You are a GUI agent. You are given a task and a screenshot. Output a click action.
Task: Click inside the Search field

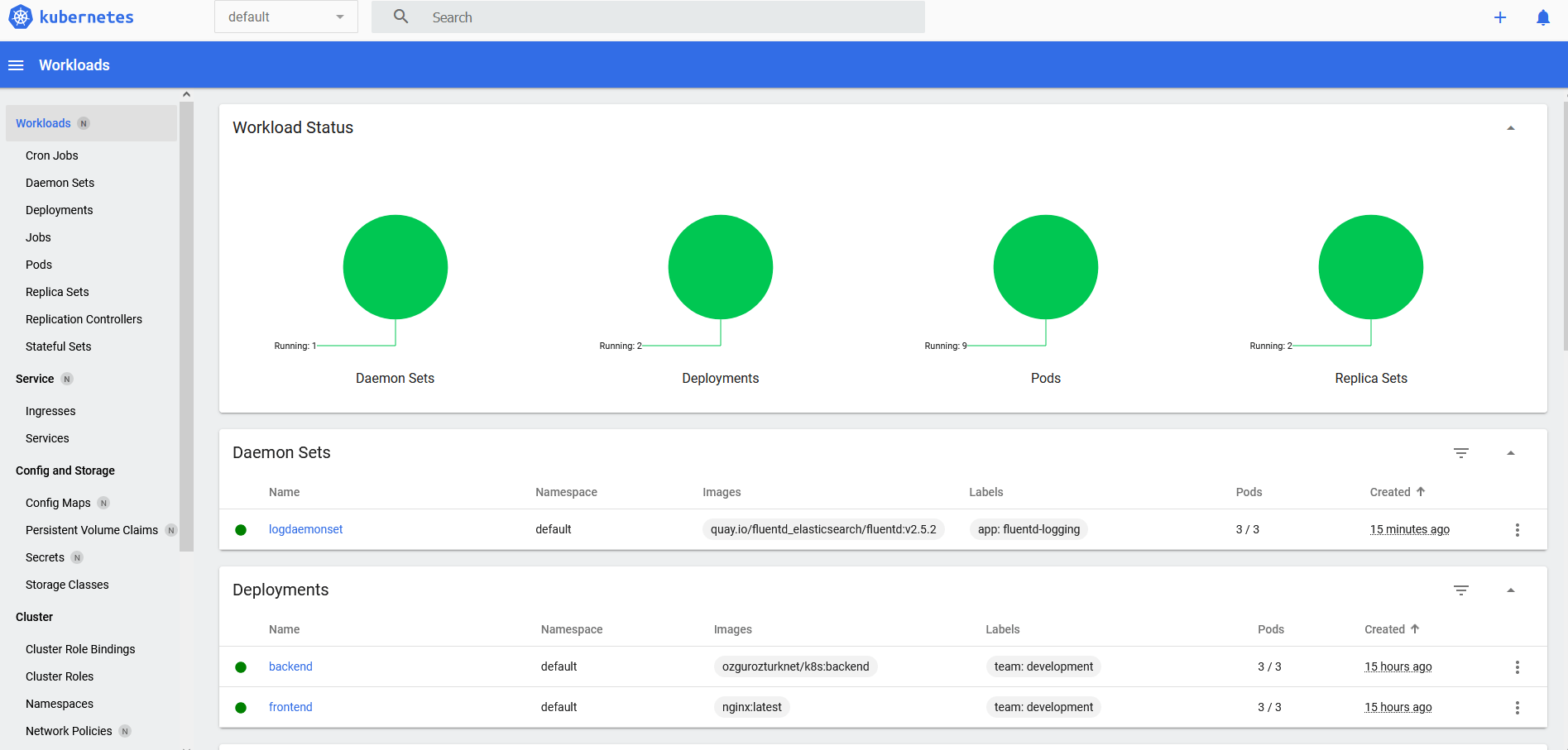(645, 17)
